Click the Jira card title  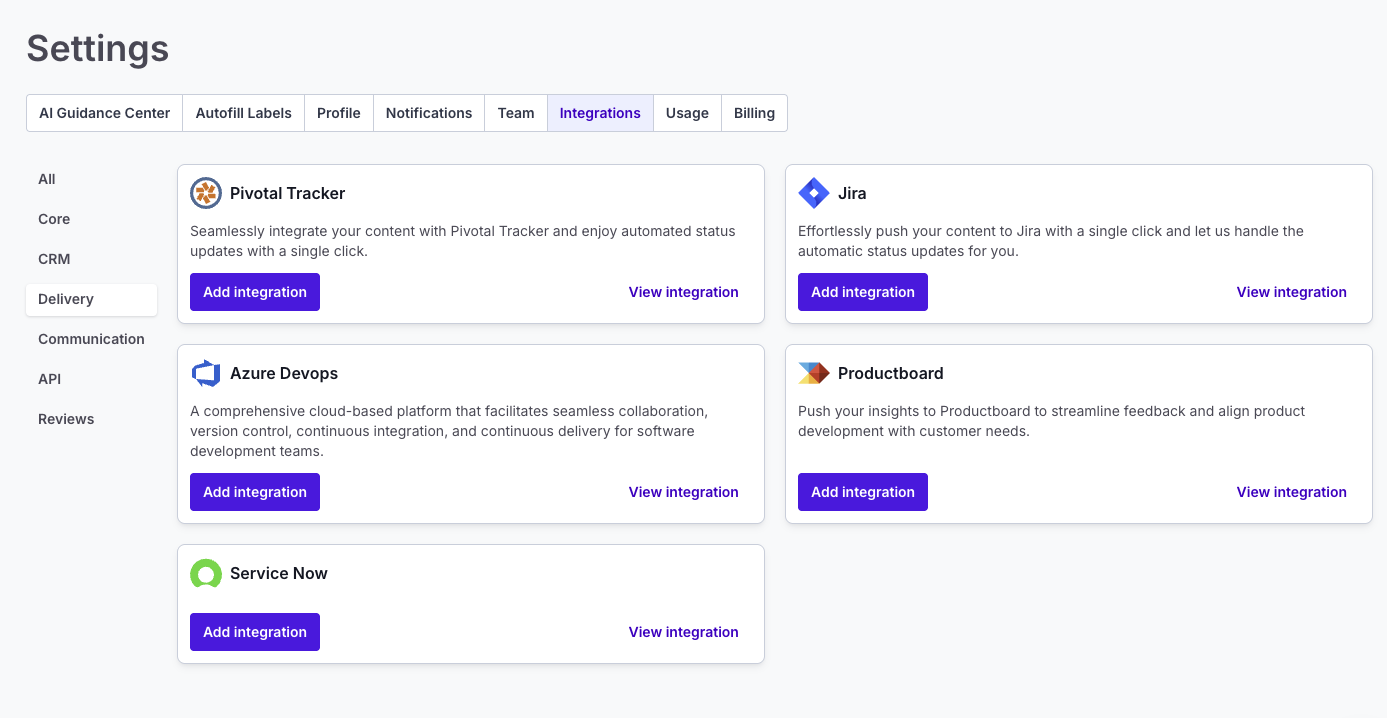pyautogui.click(x=852, y=193)
